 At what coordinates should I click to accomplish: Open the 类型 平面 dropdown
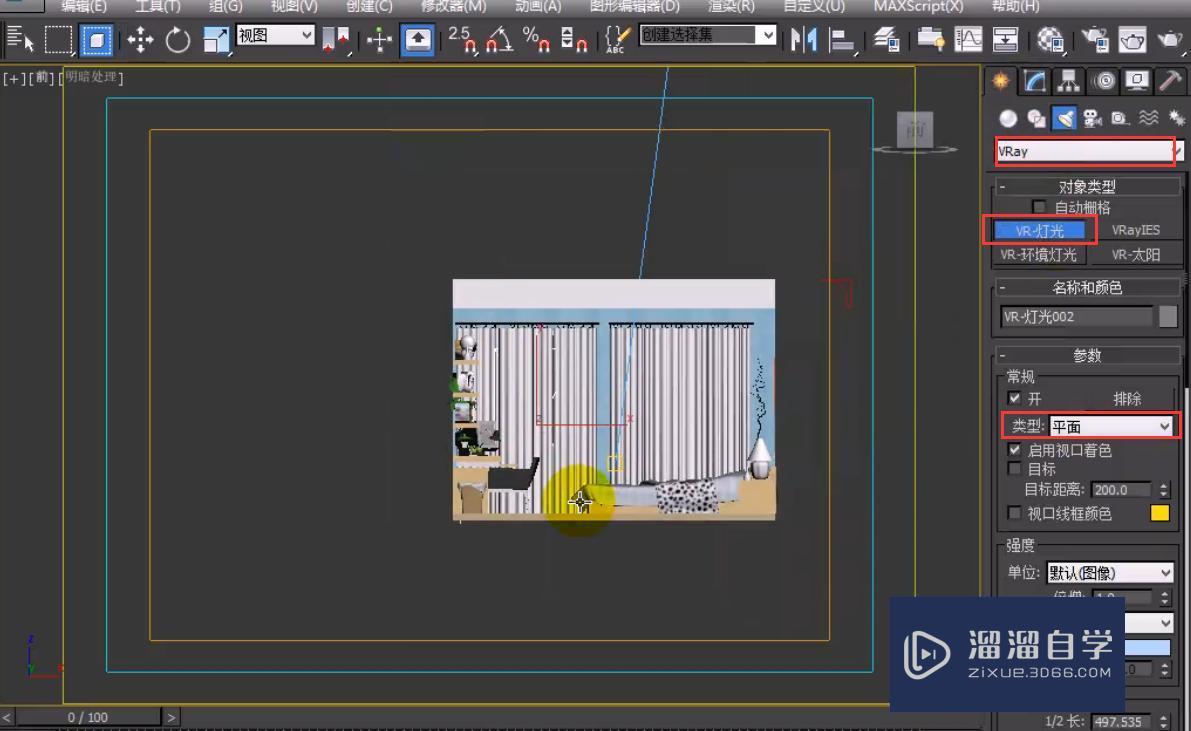click(x=1110, y=427)
